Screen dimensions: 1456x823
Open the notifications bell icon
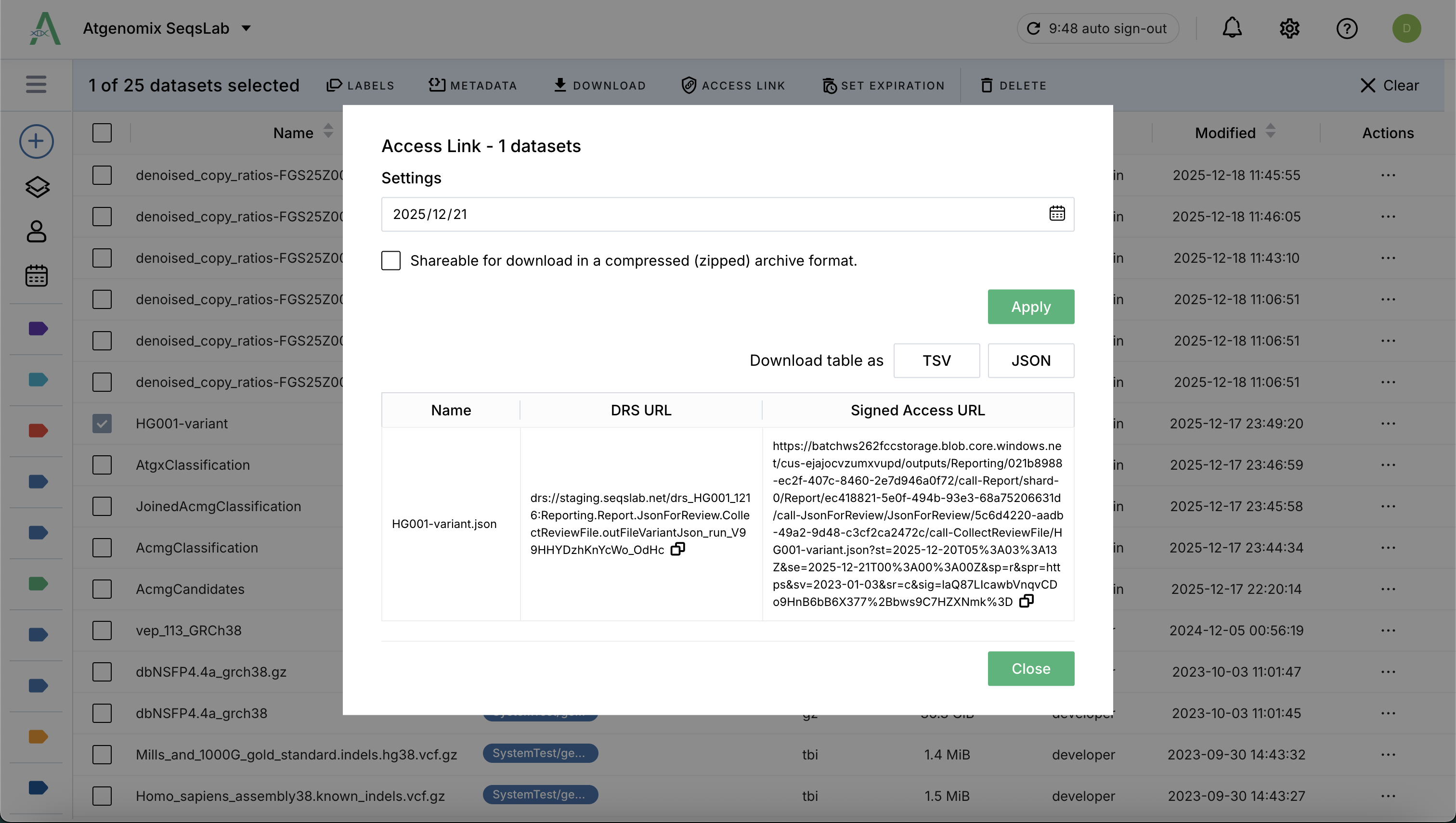pos(1232,28)
